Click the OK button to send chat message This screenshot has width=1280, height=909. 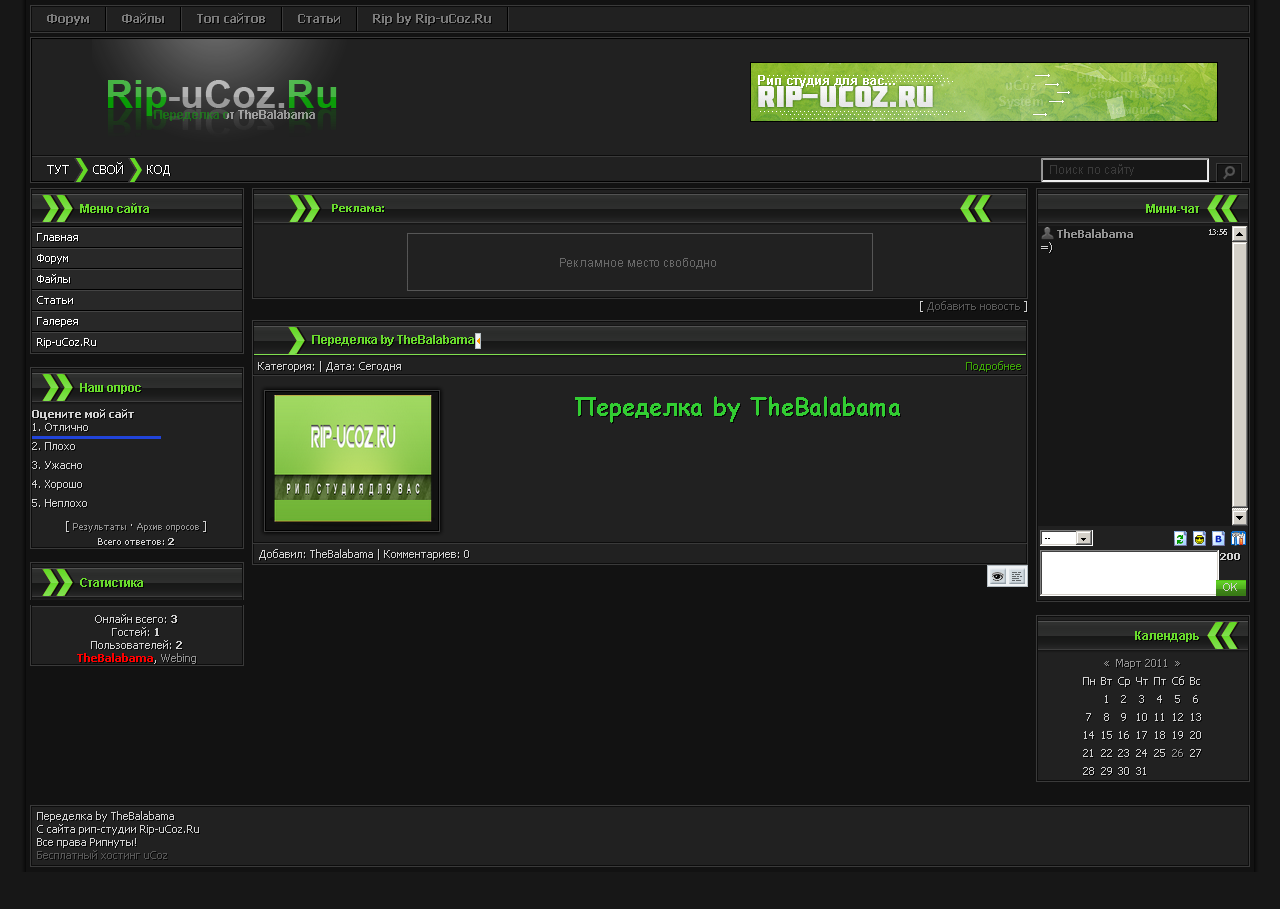click(x=1230, y=587)
